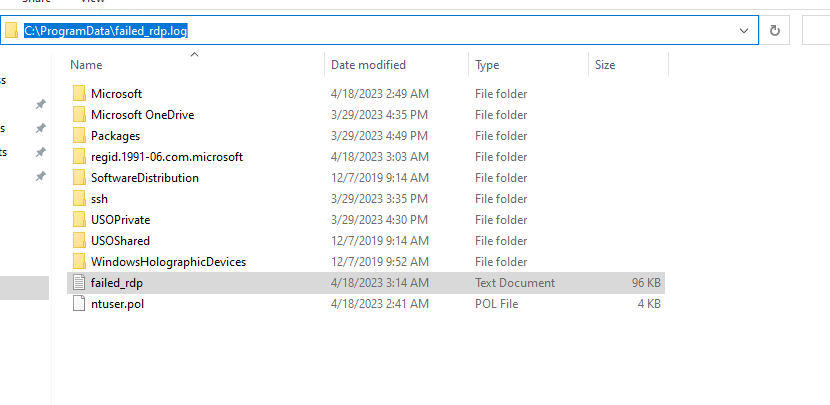
Task: Refresh the current folder view
Action: [x=774, y=31]
